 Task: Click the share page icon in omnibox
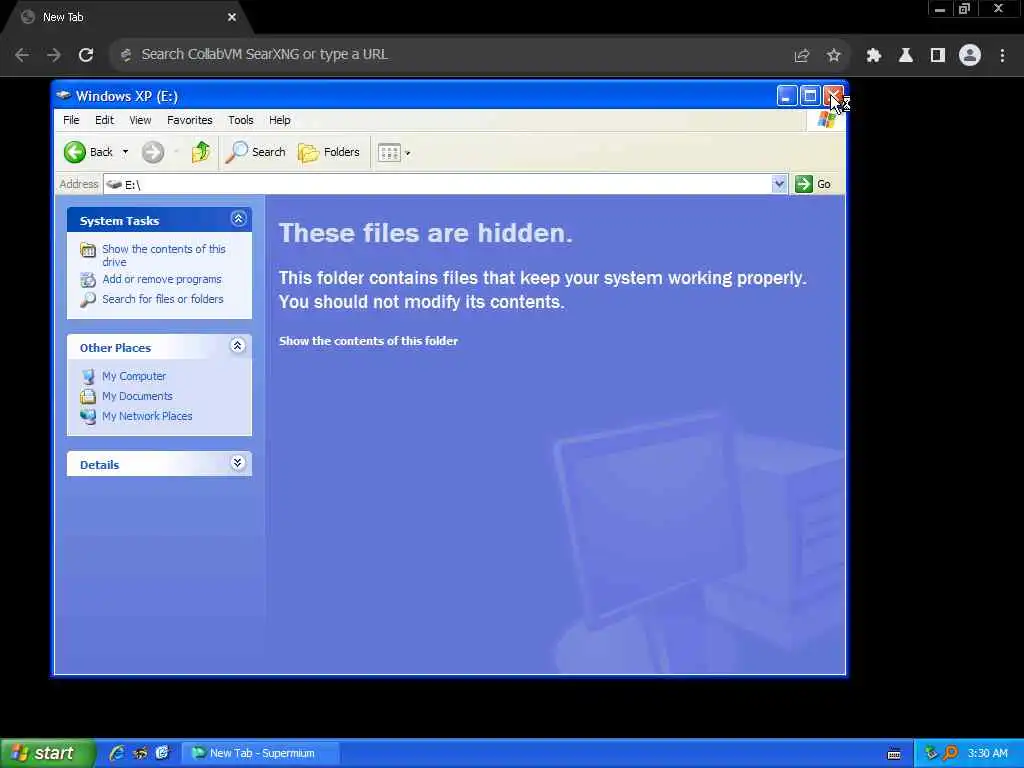tap(801, 56)
